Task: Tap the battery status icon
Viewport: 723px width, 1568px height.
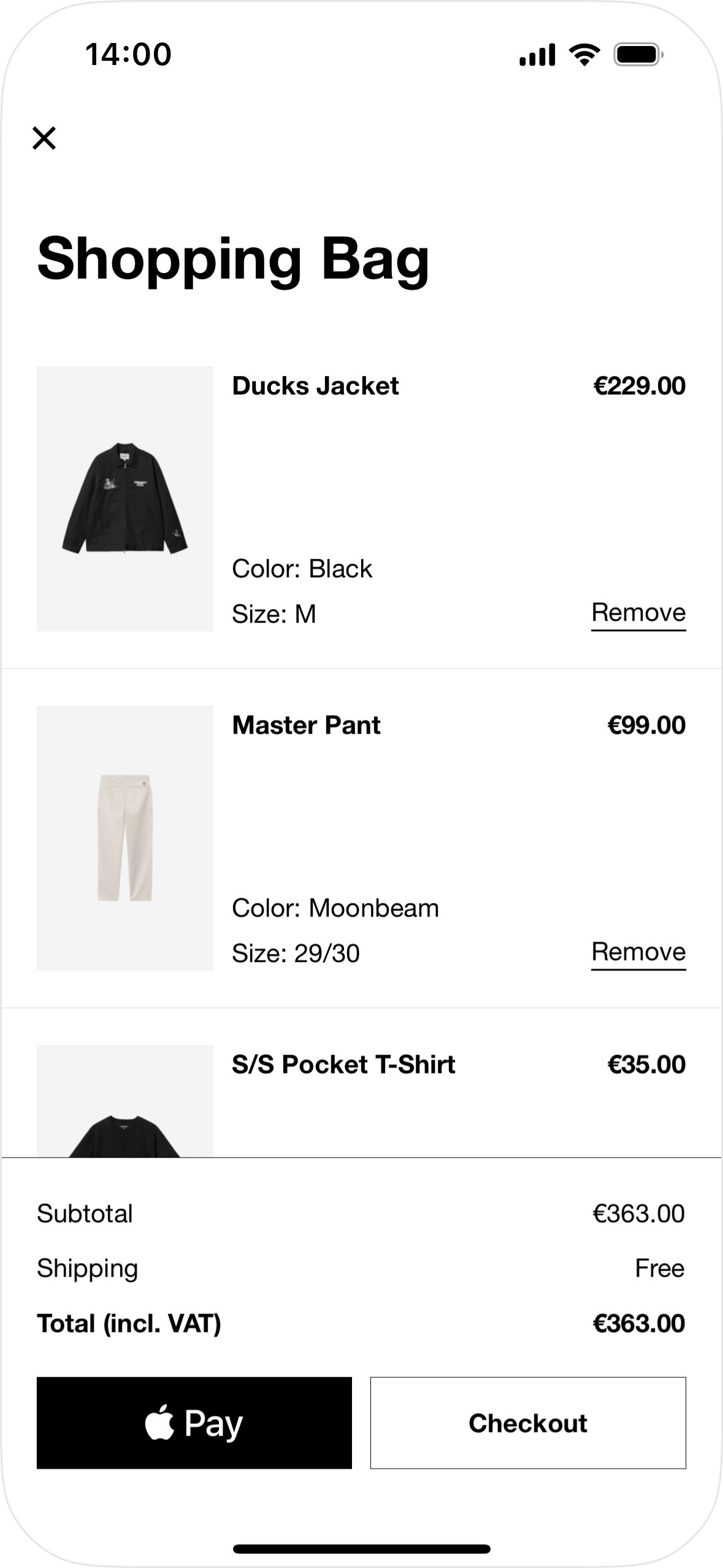Action: (x=638, y=55)
